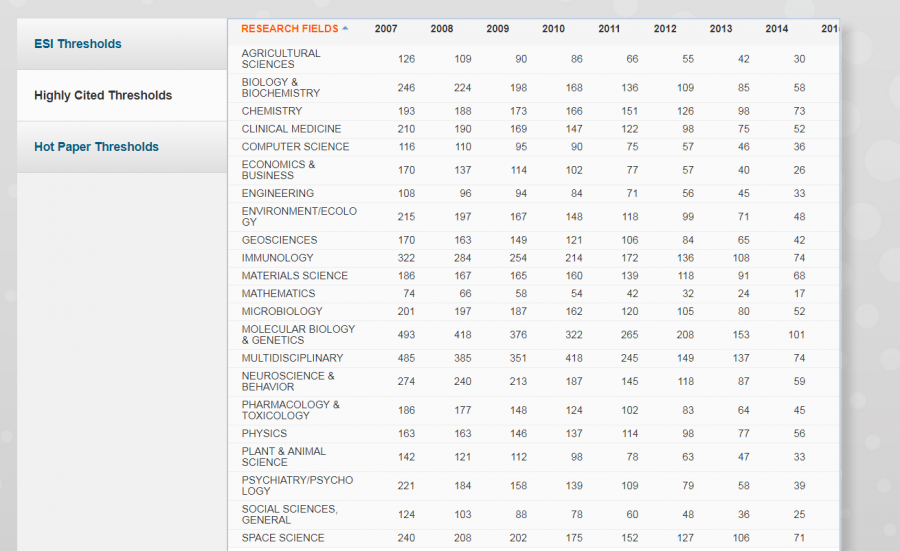The height and width of the screenshot is (551, 900).
Task: Select the 2008 column header
Action: (x=441, y=29)
